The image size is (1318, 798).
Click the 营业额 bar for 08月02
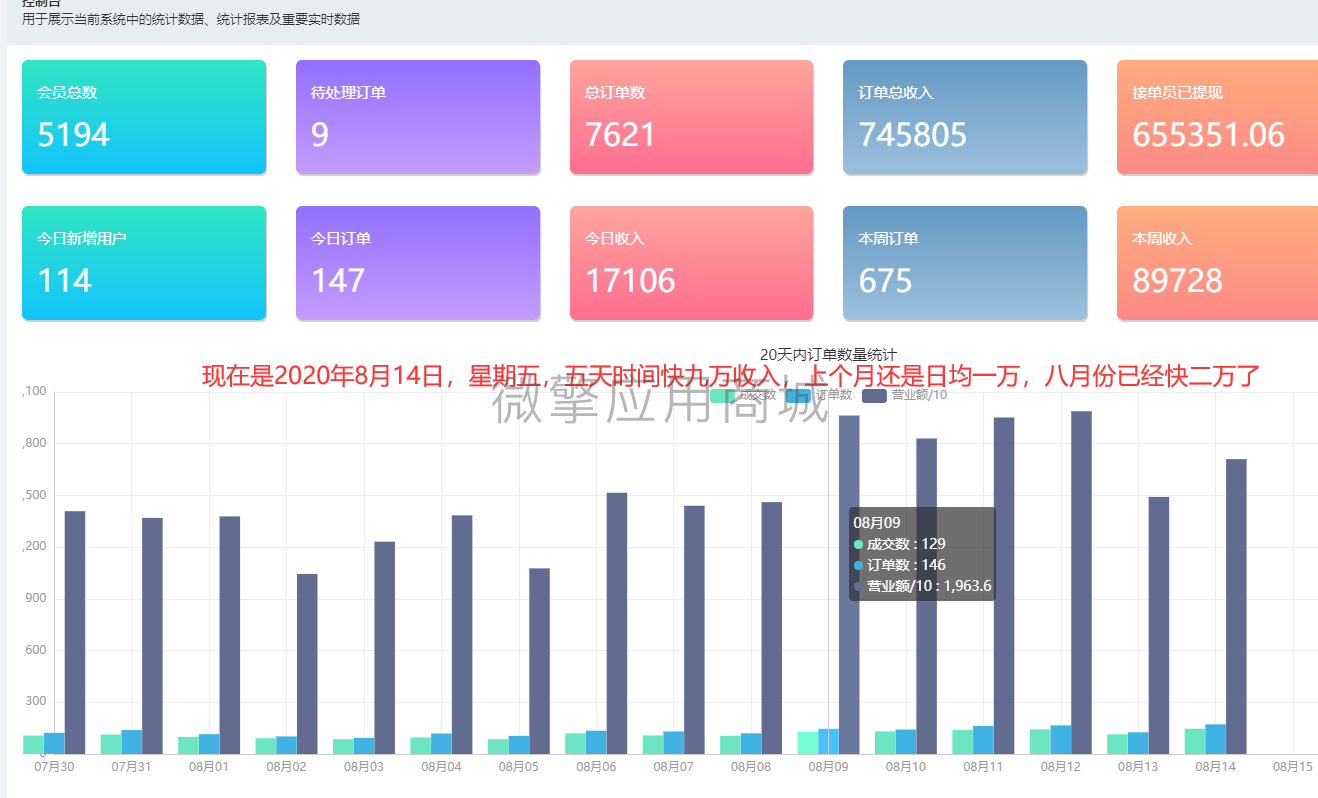pos(307,664)
